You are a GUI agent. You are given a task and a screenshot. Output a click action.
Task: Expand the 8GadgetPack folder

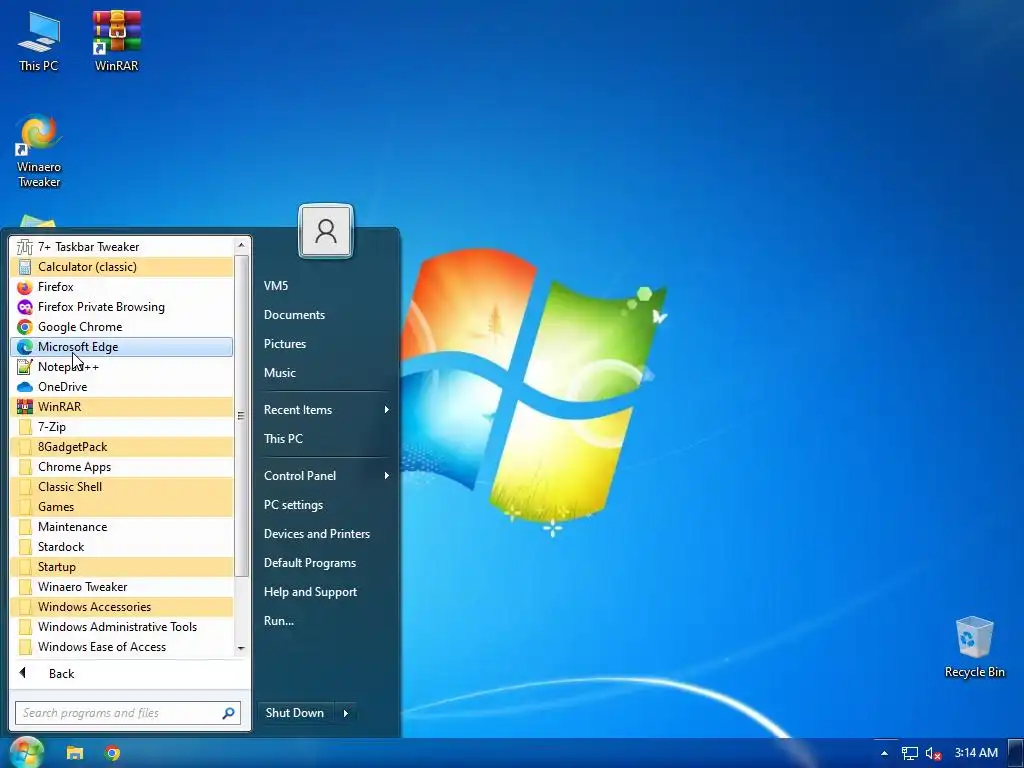click(x=122, y=447)
